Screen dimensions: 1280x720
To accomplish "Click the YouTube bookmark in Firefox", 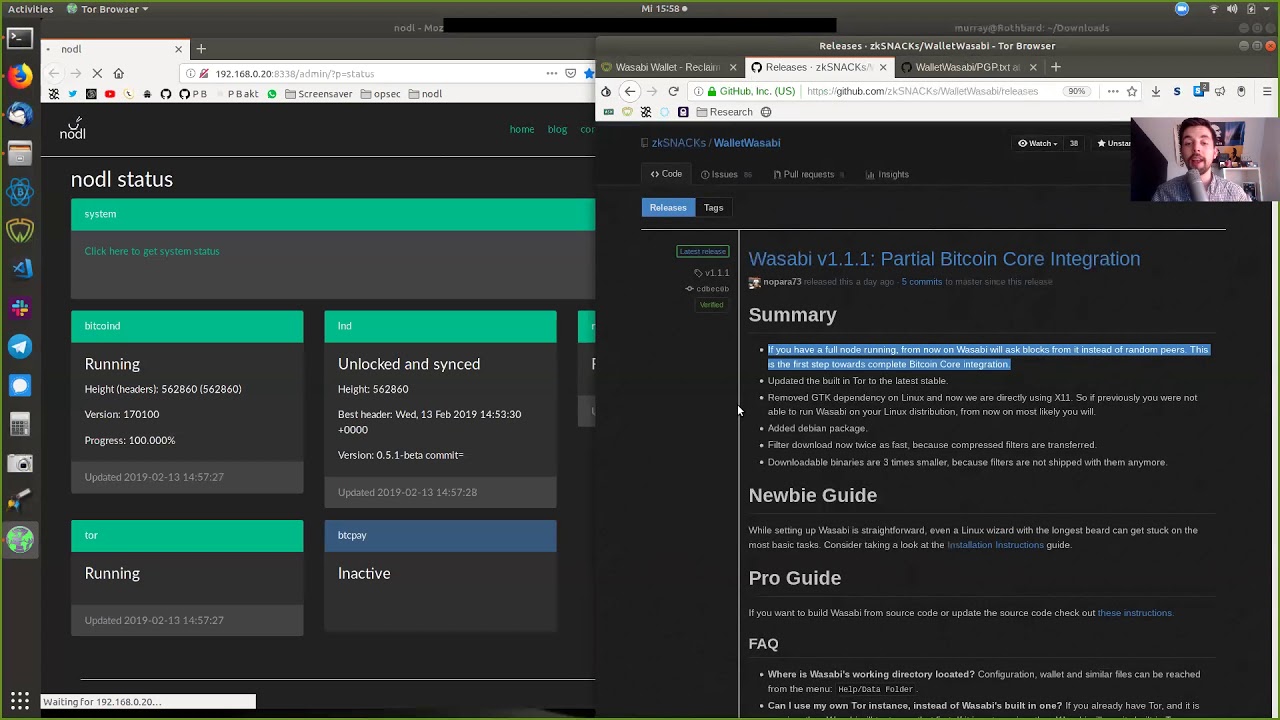I will 110,94.
